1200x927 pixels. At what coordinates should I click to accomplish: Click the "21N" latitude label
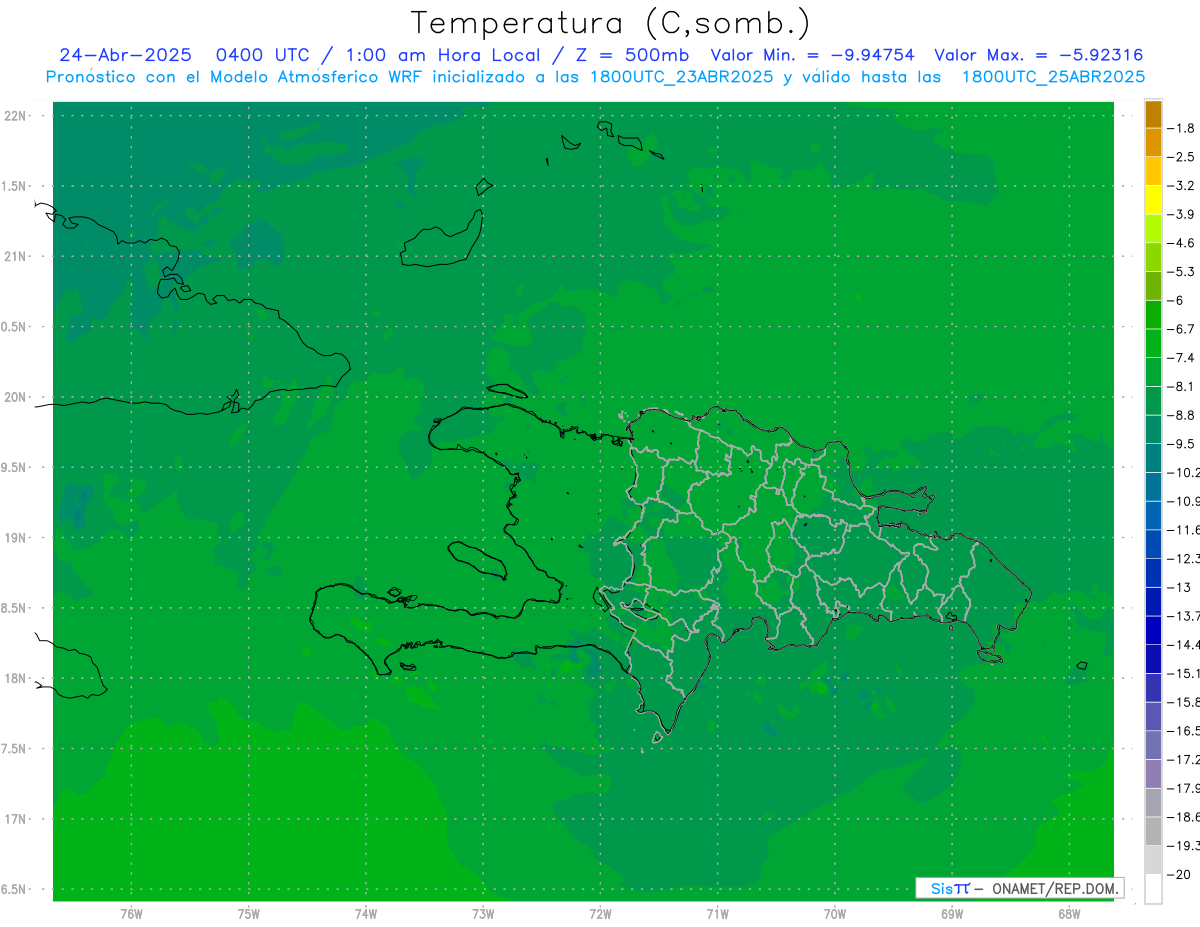[x=16, y=257]
